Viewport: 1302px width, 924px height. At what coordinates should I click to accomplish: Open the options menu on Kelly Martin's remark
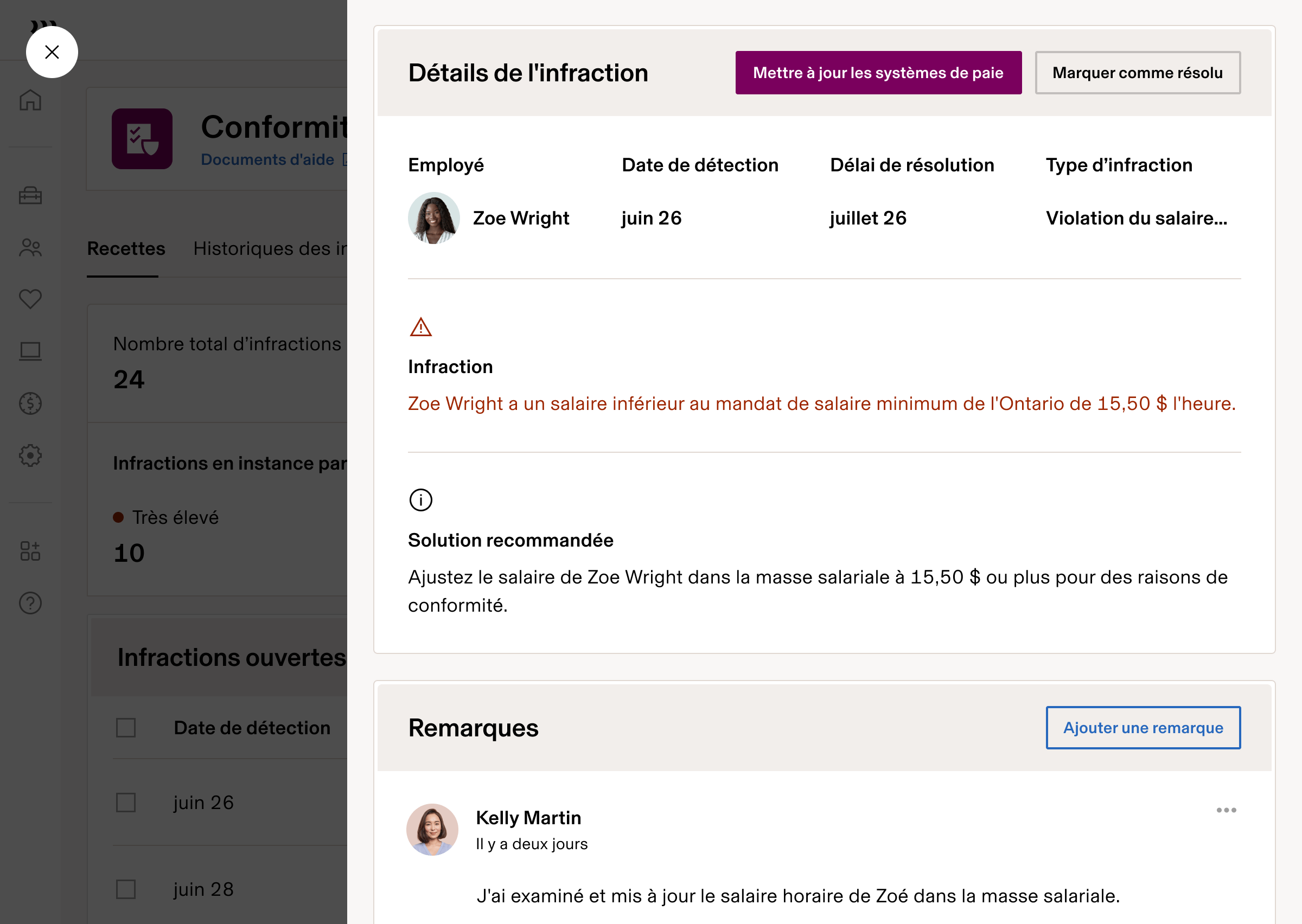[x=1227, y=810]
